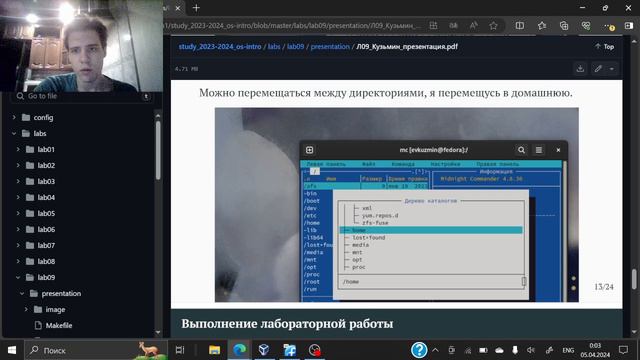Expand the lab03 folder chevron
This screenshot has height=360, width=640.
pos(18,181)
